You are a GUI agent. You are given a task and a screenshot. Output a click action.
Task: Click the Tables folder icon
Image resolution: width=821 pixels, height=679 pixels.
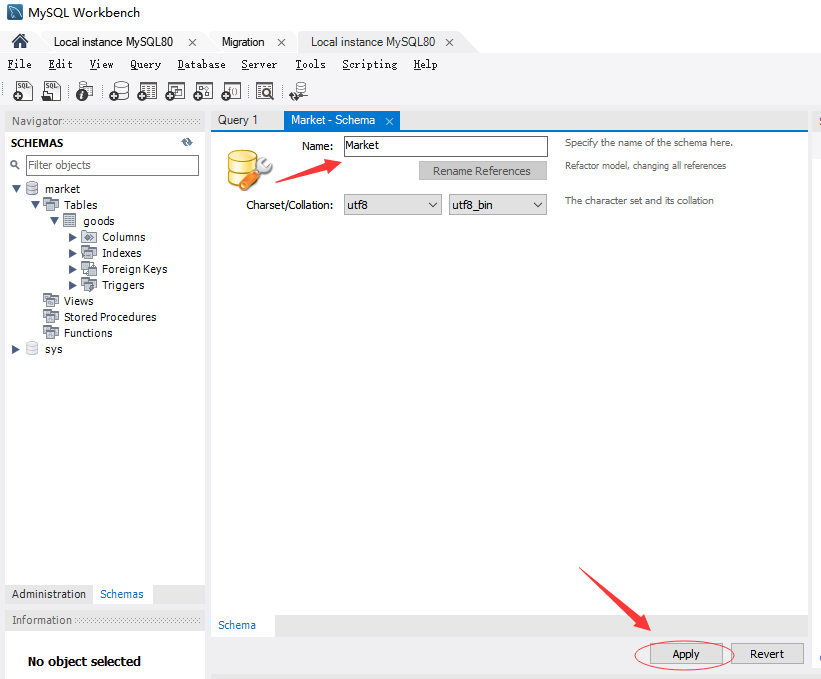tap(51, 204)
